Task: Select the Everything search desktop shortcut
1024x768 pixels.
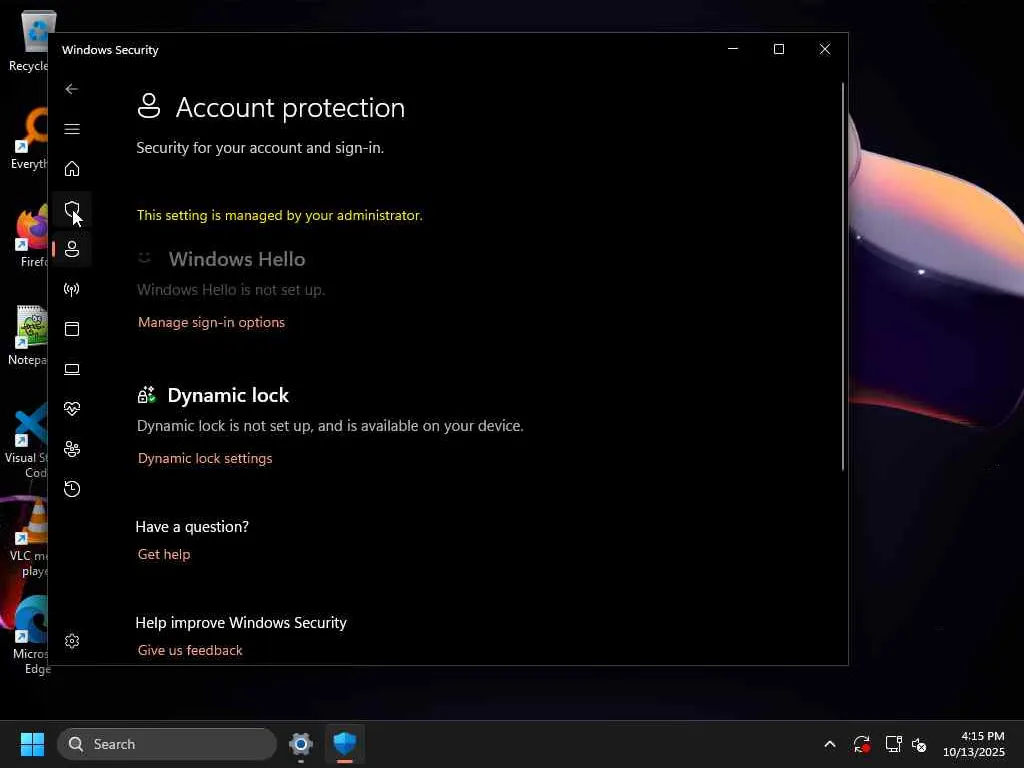Action: coord(30,139)
